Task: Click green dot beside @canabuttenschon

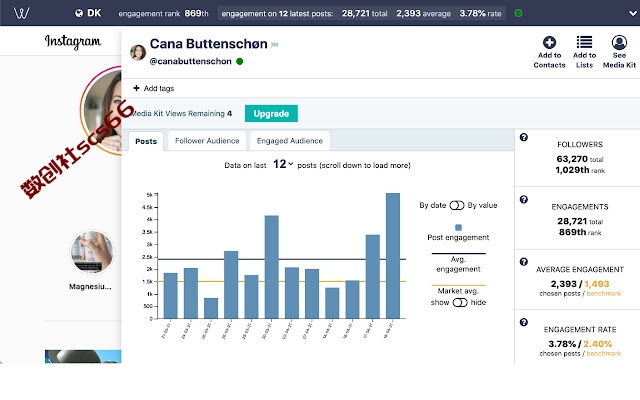Action: point(240,61)
